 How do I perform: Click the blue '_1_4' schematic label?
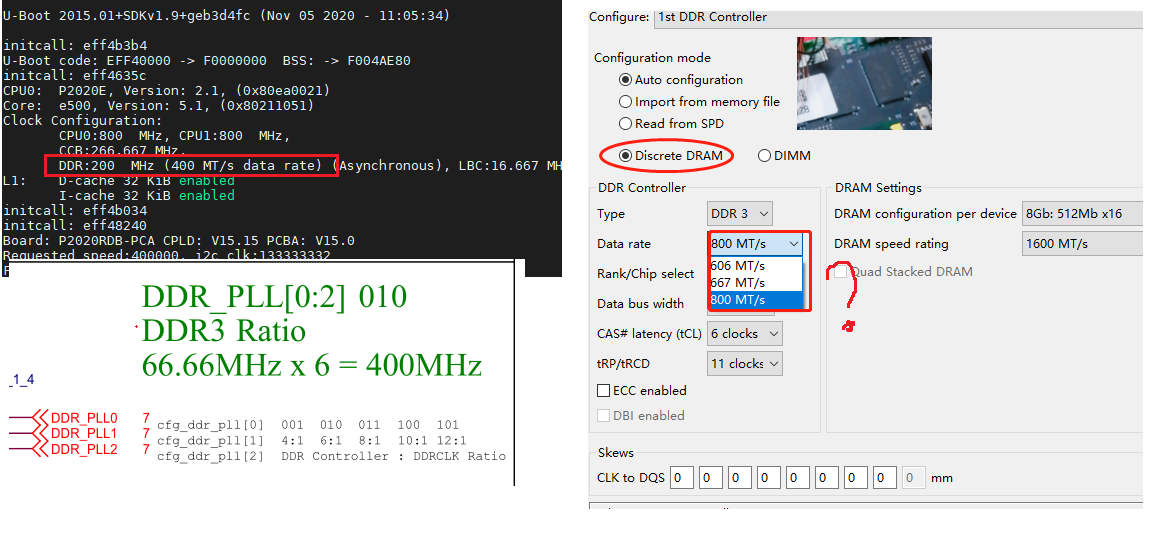pos(21,380)
